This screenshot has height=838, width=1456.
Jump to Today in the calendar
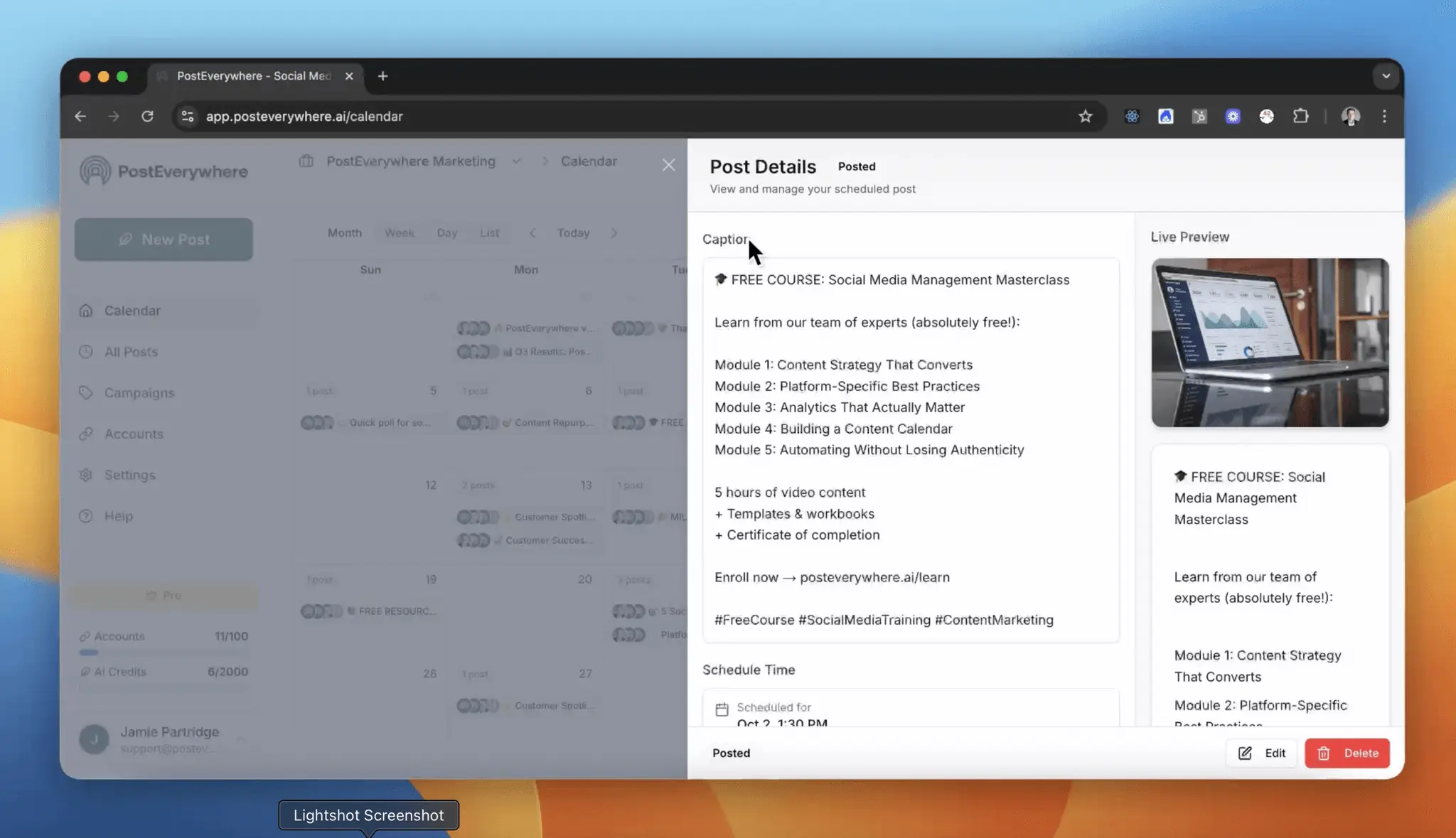(x=573, y=233)
